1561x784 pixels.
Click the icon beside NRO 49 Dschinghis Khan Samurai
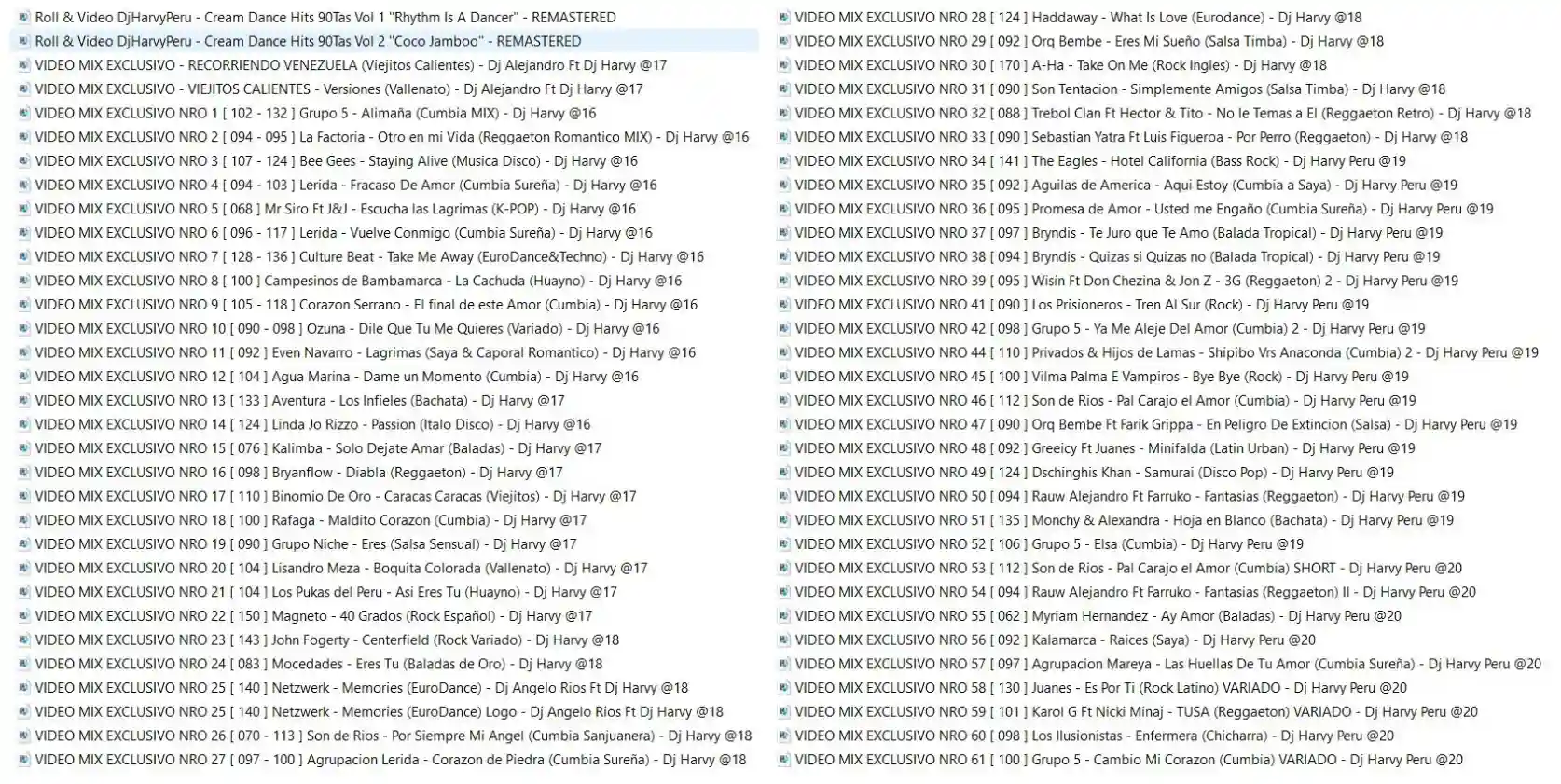click(x=784, y=472)
